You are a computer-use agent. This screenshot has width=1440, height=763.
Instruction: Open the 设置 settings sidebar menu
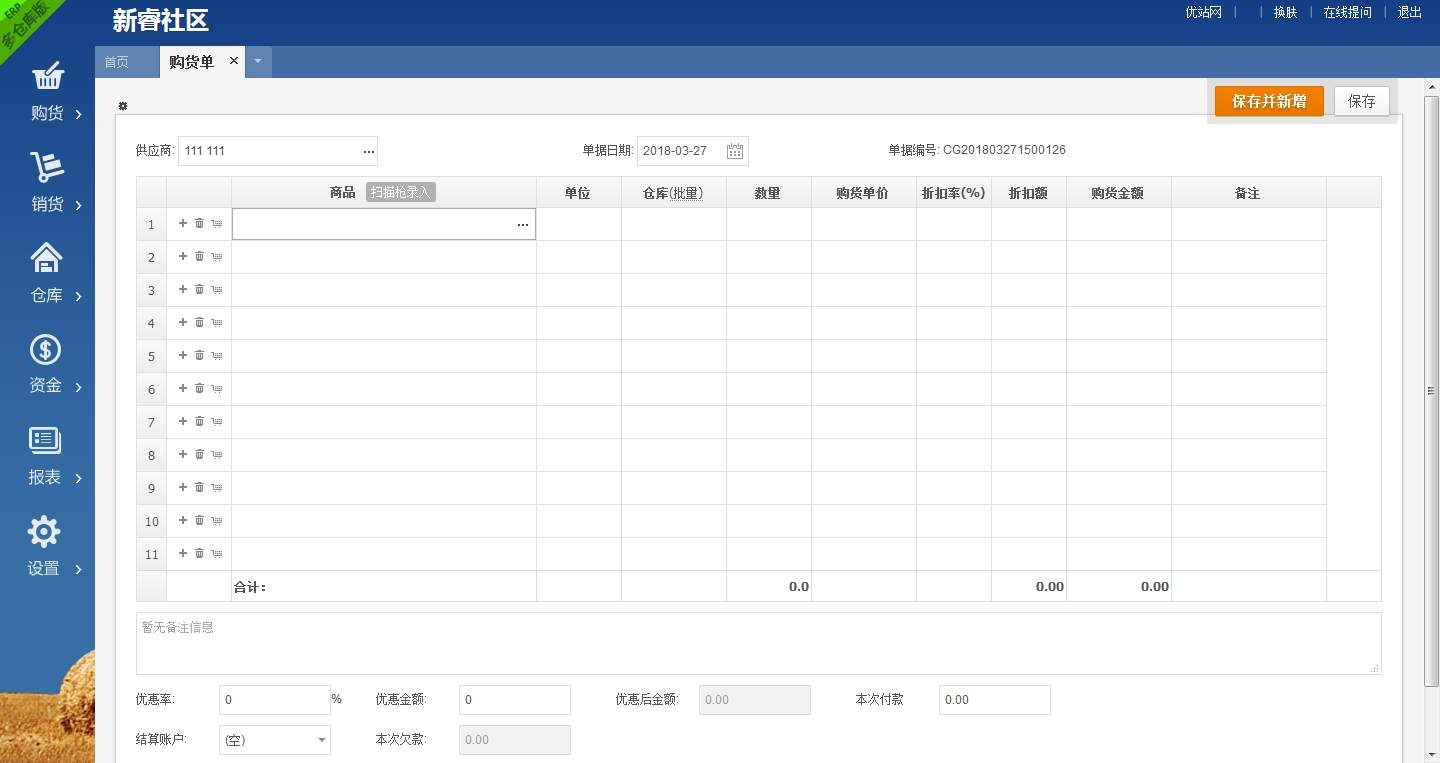point(47,547)
